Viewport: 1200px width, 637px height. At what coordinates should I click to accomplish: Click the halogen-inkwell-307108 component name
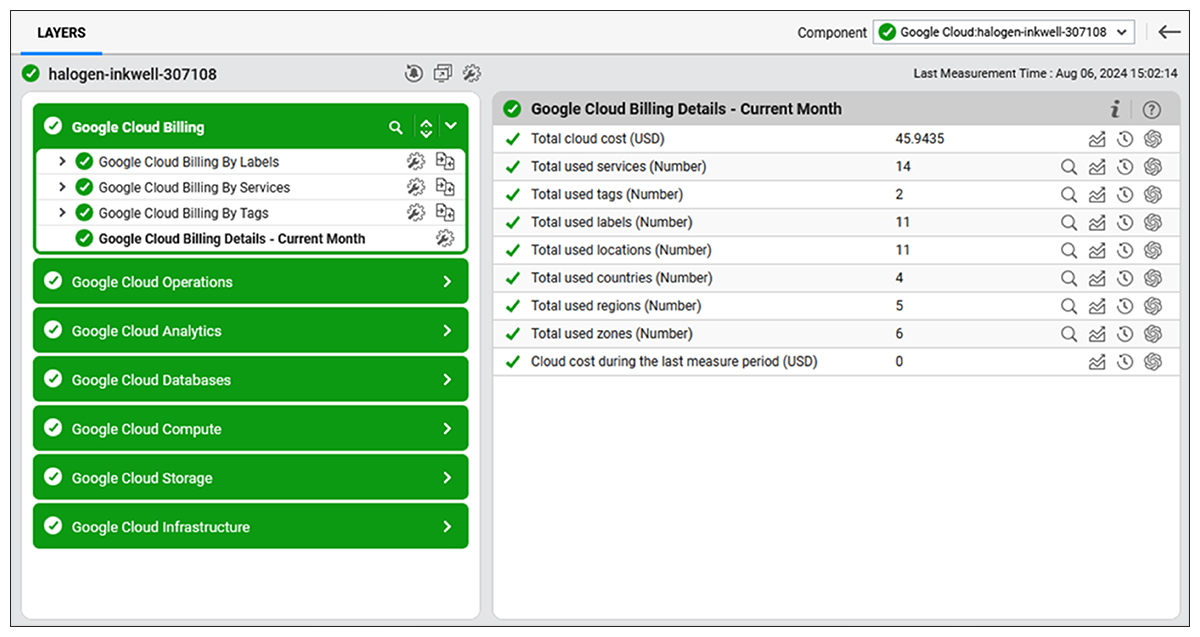pyautogui.click(x=132, y=74)
